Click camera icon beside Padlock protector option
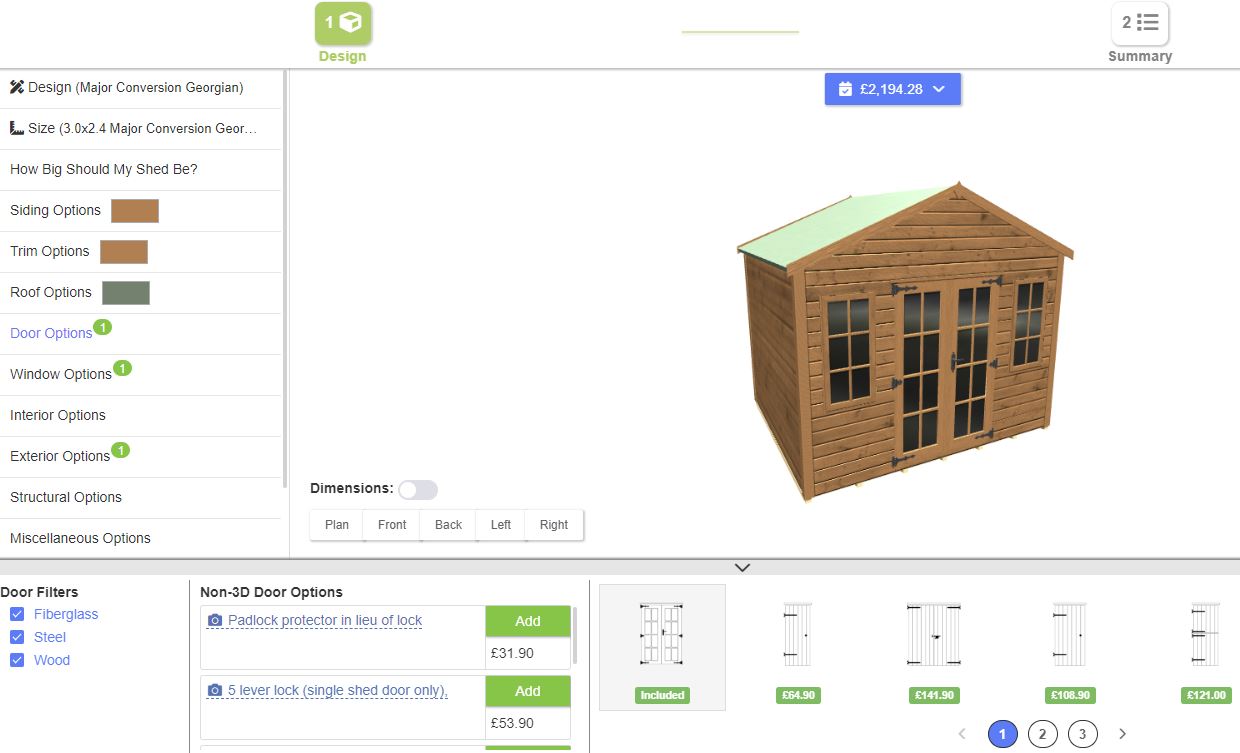The image size is (1240, 753). coord(215,621)
